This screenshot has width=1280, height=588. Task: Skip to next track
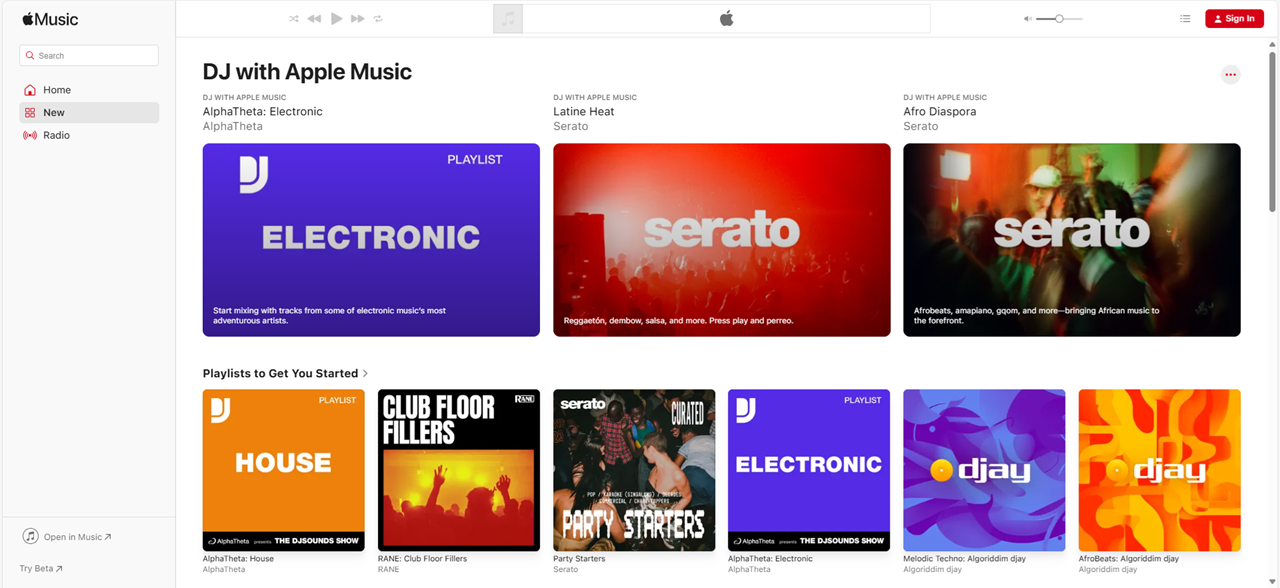click(358, 19)
